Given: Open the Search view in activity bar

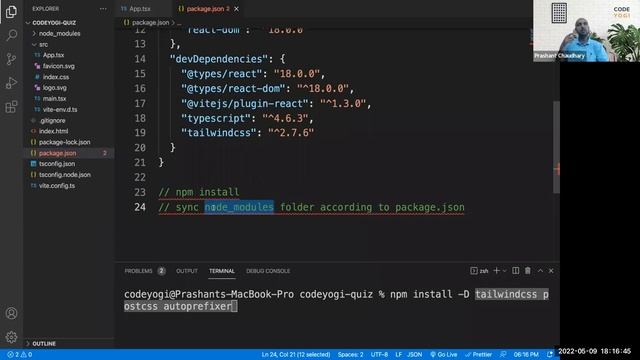Looking at the screenshot, I should click(11, 35).
